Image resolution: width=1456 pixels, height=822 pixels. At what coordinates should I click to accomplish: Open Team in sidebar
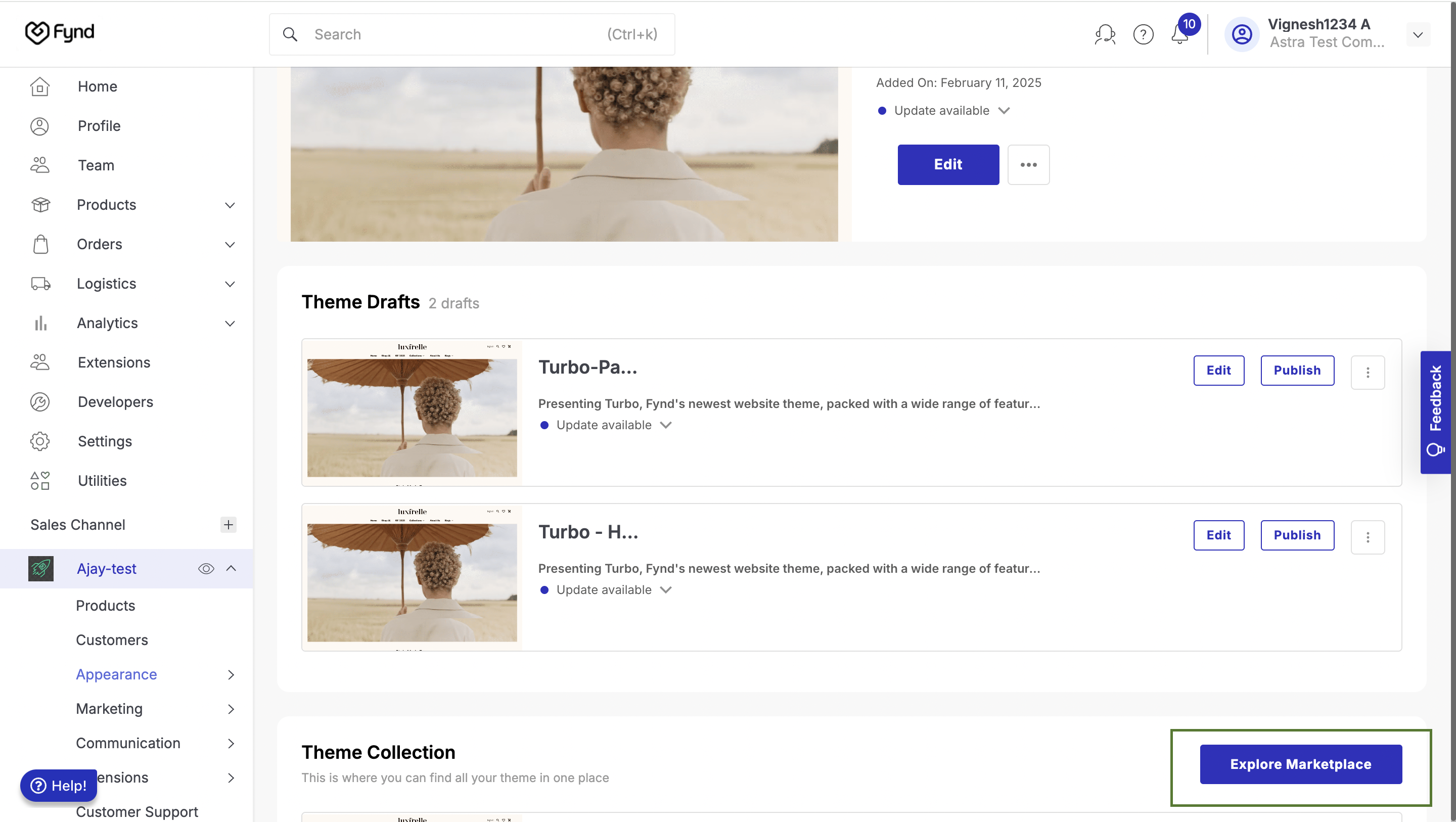pos(96,166)
